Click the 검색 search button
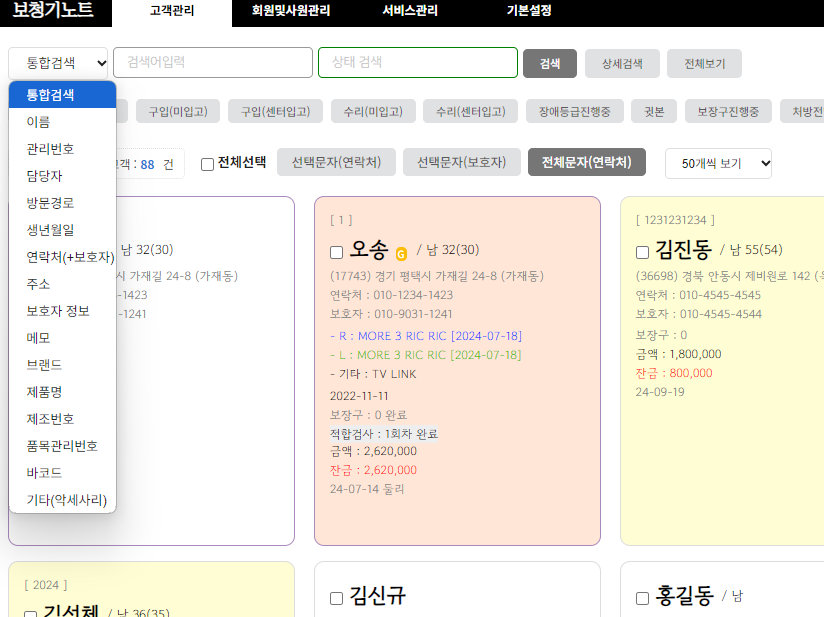Image resolution: width=824 pixels, height=617 pixels. (549, 62)
